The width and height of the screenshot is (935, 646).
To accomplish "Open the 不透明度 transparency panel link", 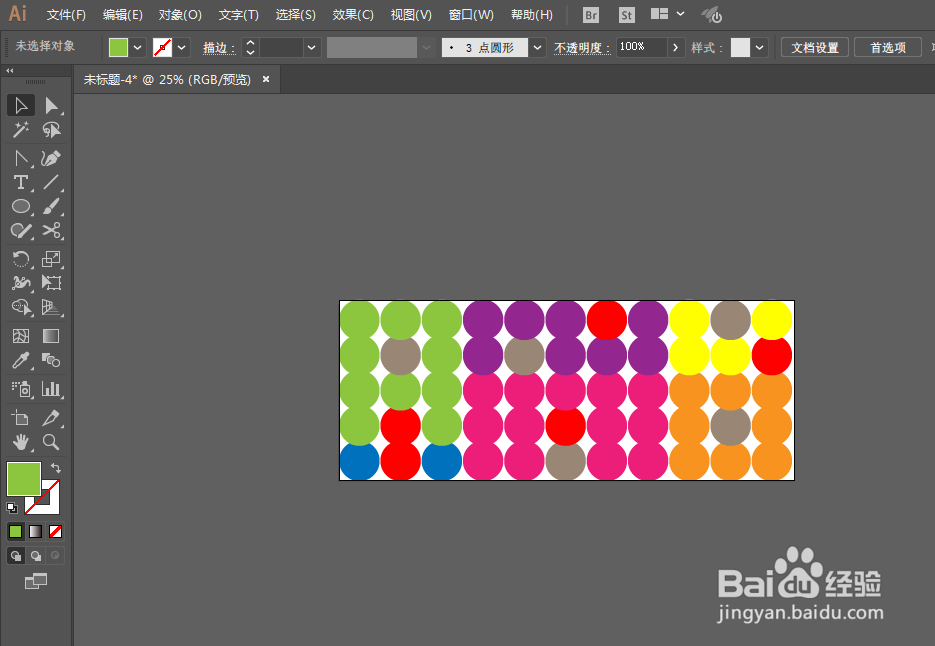I will [582, 48].
